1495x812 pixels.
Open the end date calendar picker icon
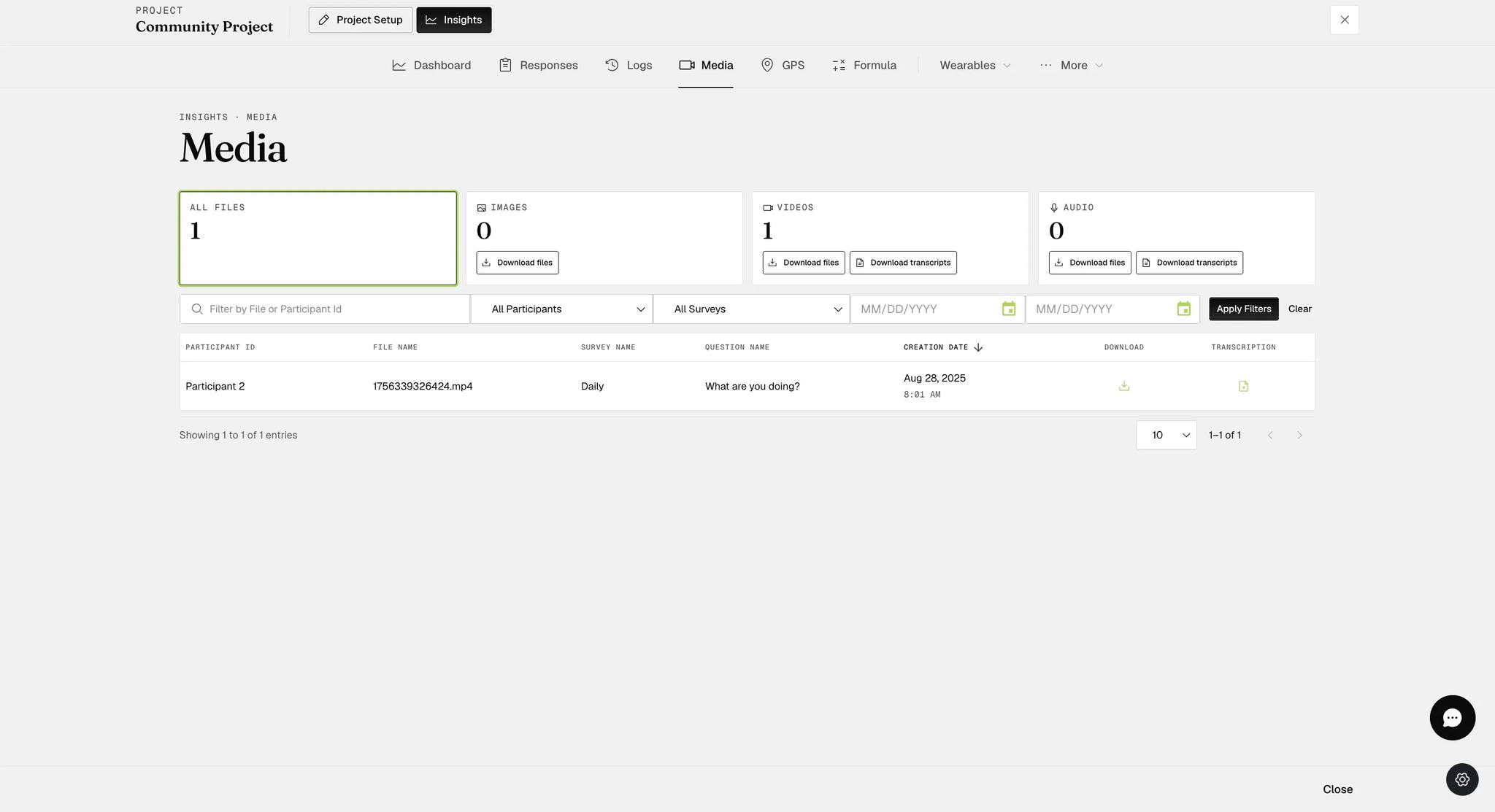tap(1184, 309)
